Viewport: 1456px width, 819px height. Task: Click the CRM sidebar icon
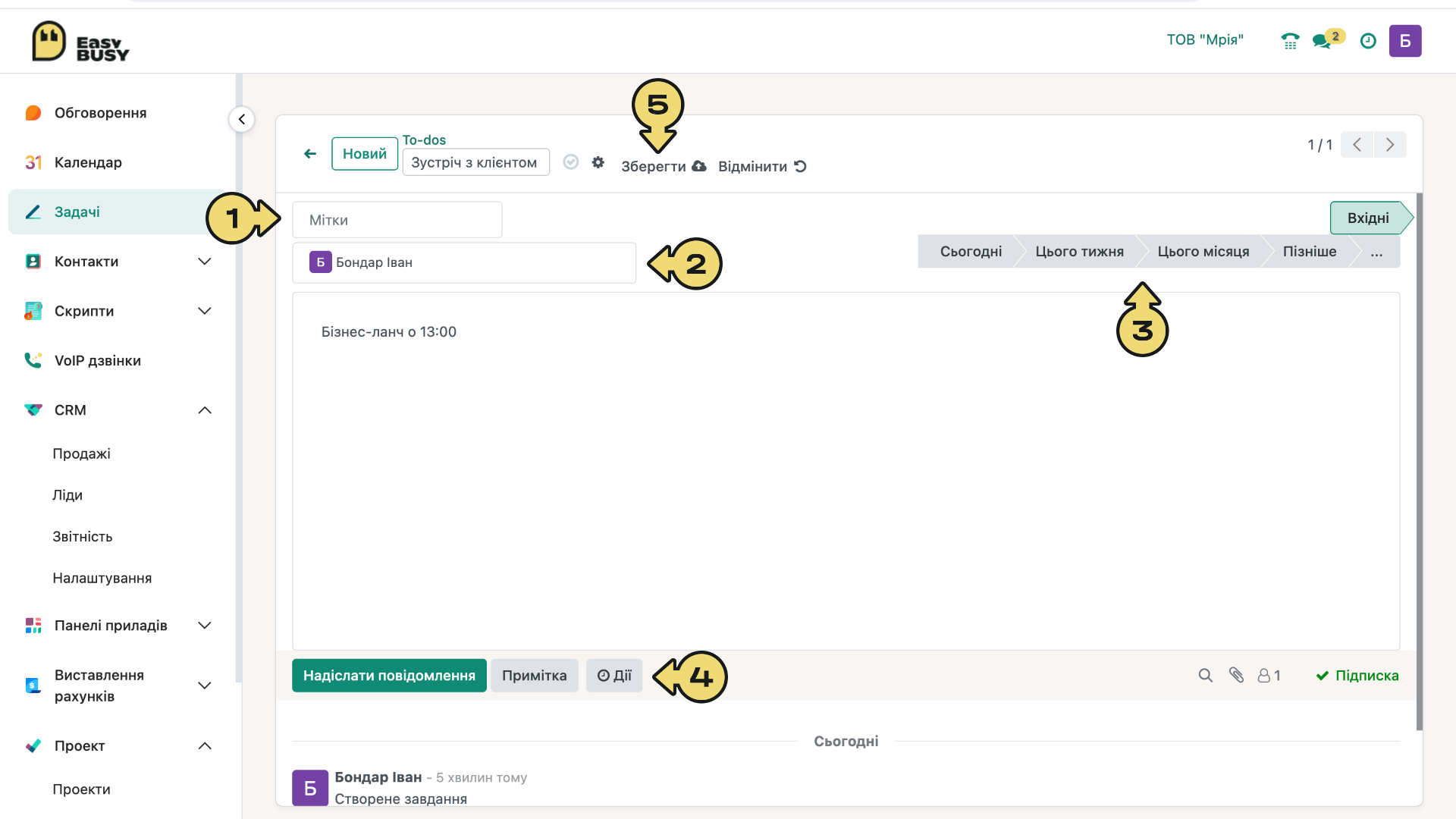click(x=33, y=410)
